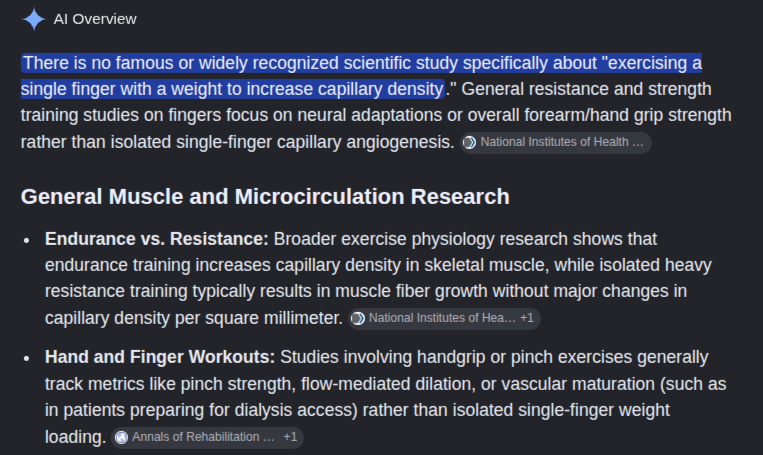The image size is (763, 455).
Task: Click the bold Endurance vs. Resistance label
Action: click(x=157, y=239)
